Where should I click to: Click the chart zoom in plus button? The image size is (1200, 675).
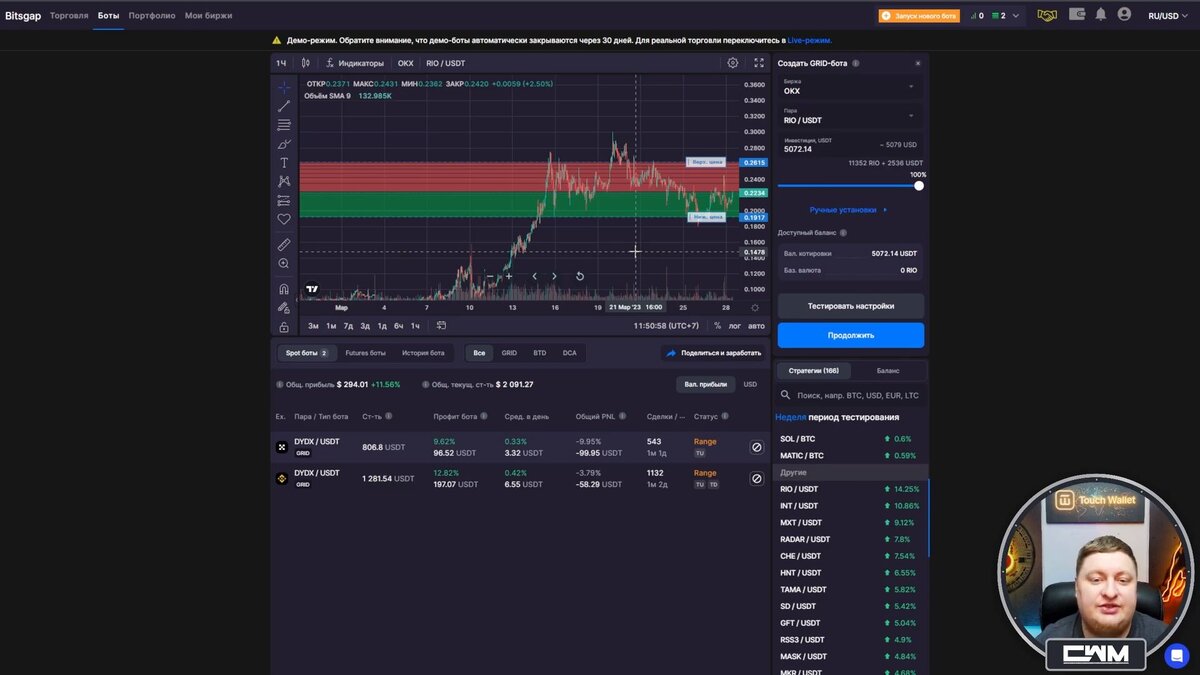(509, 276)
